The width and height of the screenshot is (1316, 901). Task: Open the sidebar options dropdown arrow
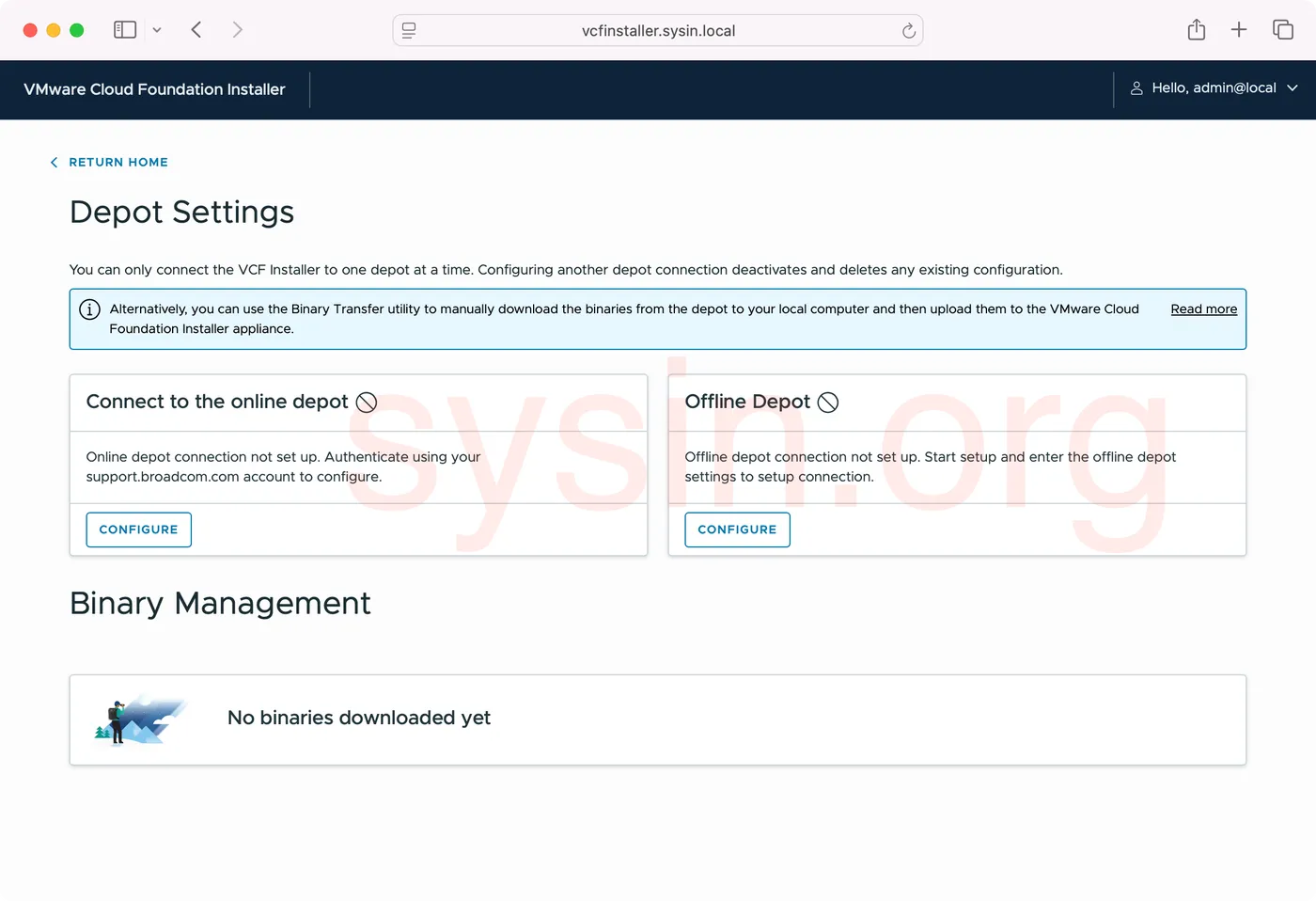(x=157, y=30)
